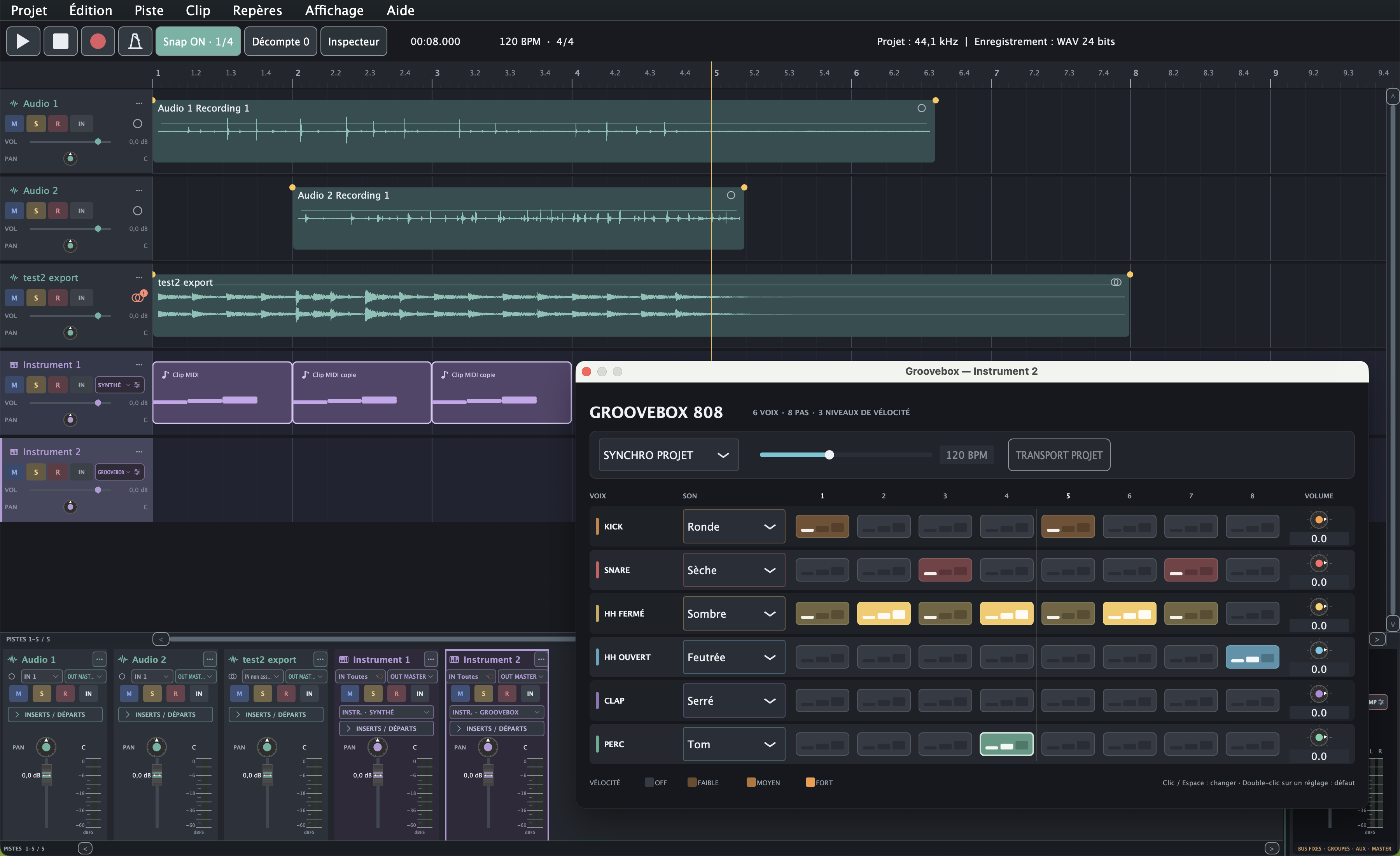
Task: Click the TRANSPORT PROJET button
Action: coord(1059,455)
